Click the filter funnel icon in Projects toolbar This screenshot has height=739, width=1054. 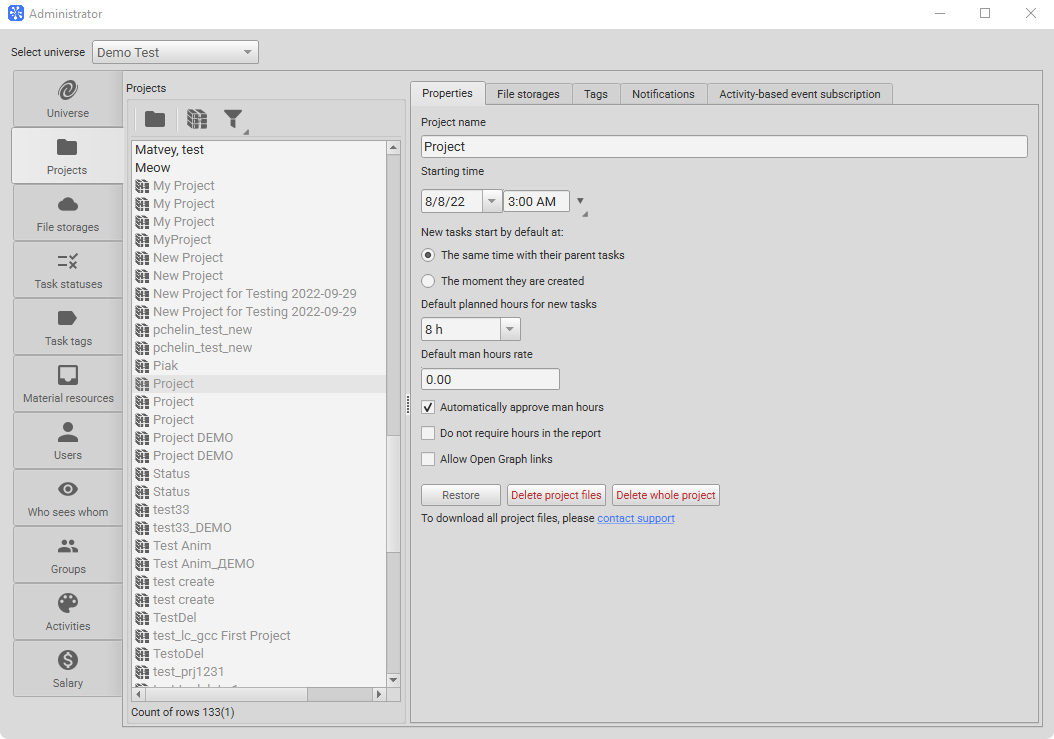point(233,120)
